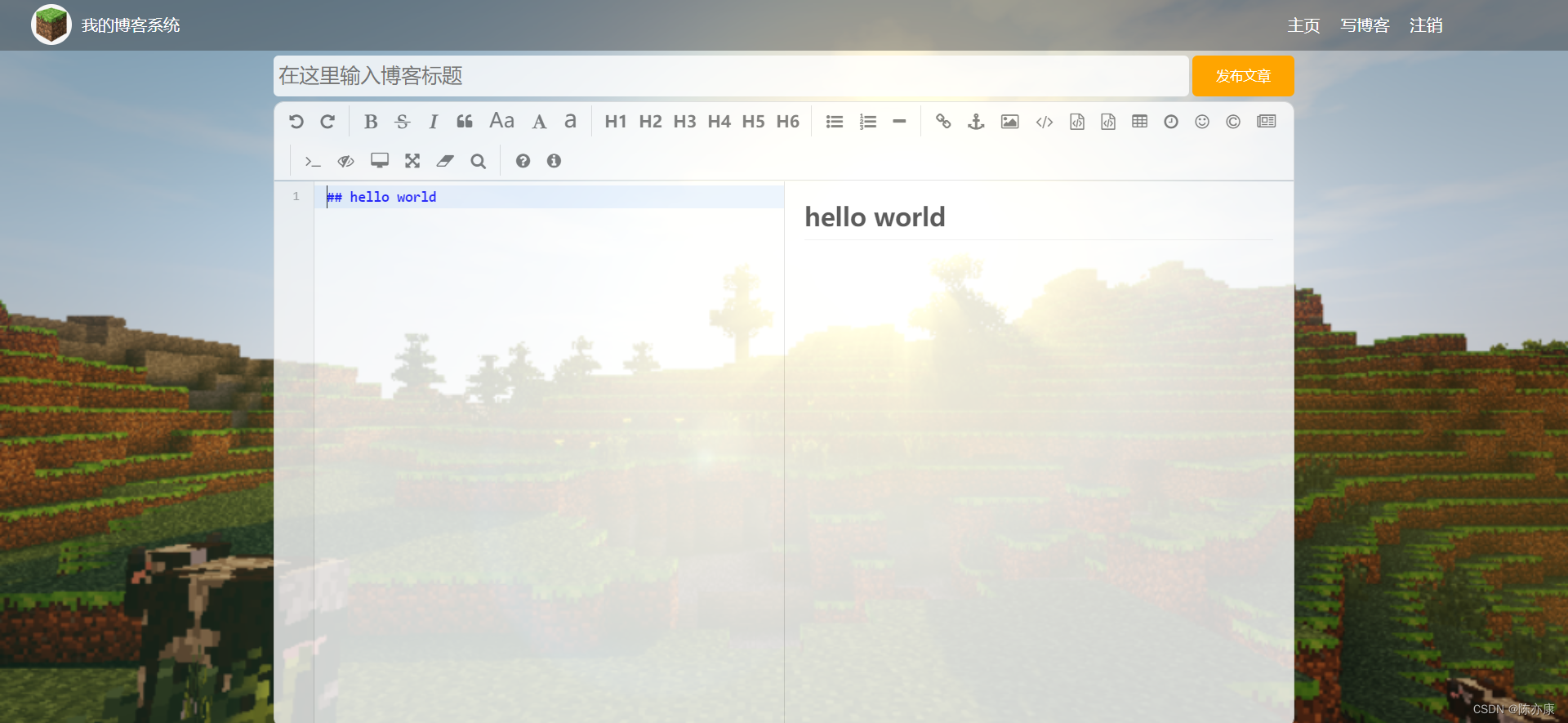Insert preformatted text block
The image size is (1568, 723).
[1077, 122]
